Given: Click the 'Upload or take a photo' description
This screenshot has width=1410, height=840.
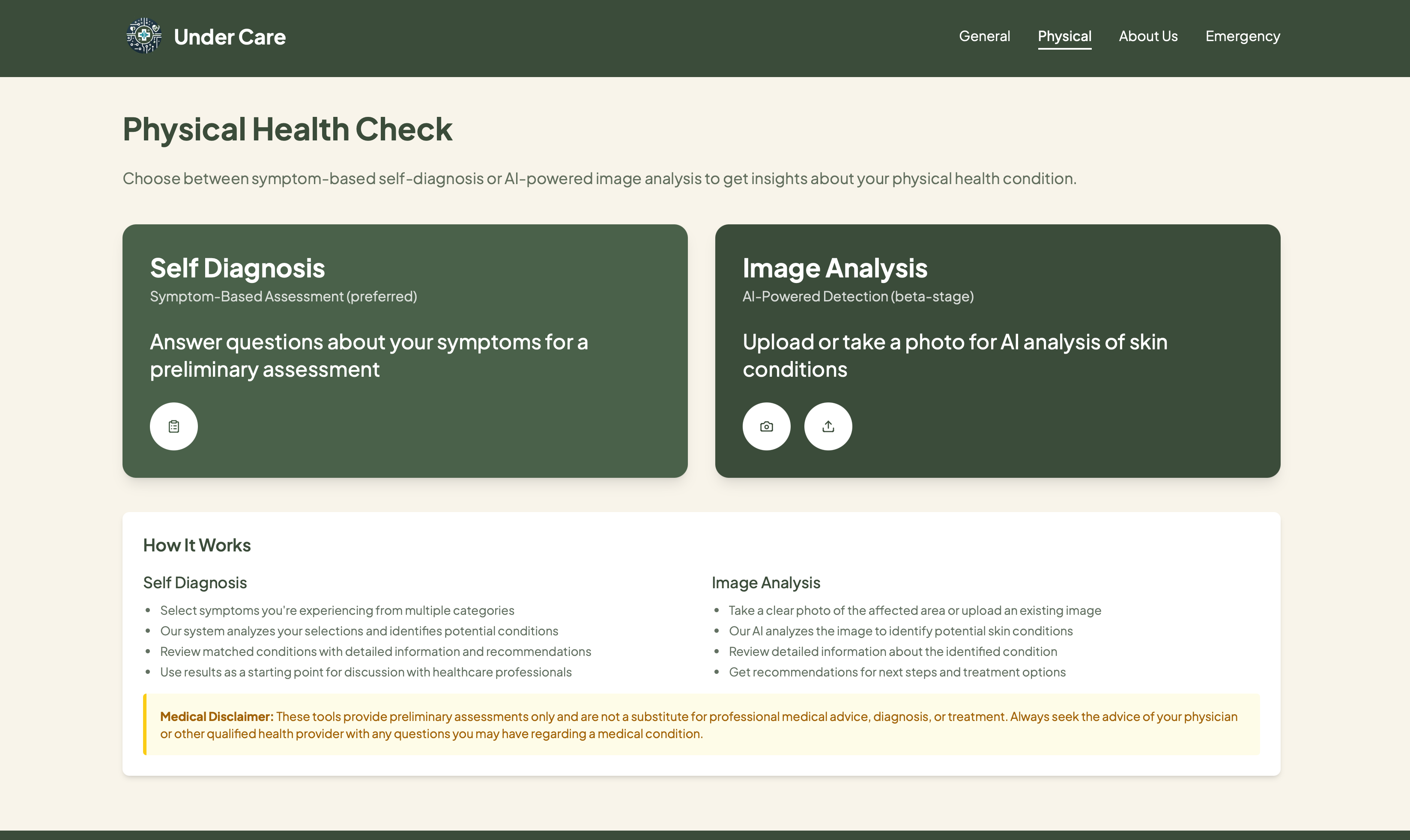Looking at the screenshot, I should pos(955,355).
